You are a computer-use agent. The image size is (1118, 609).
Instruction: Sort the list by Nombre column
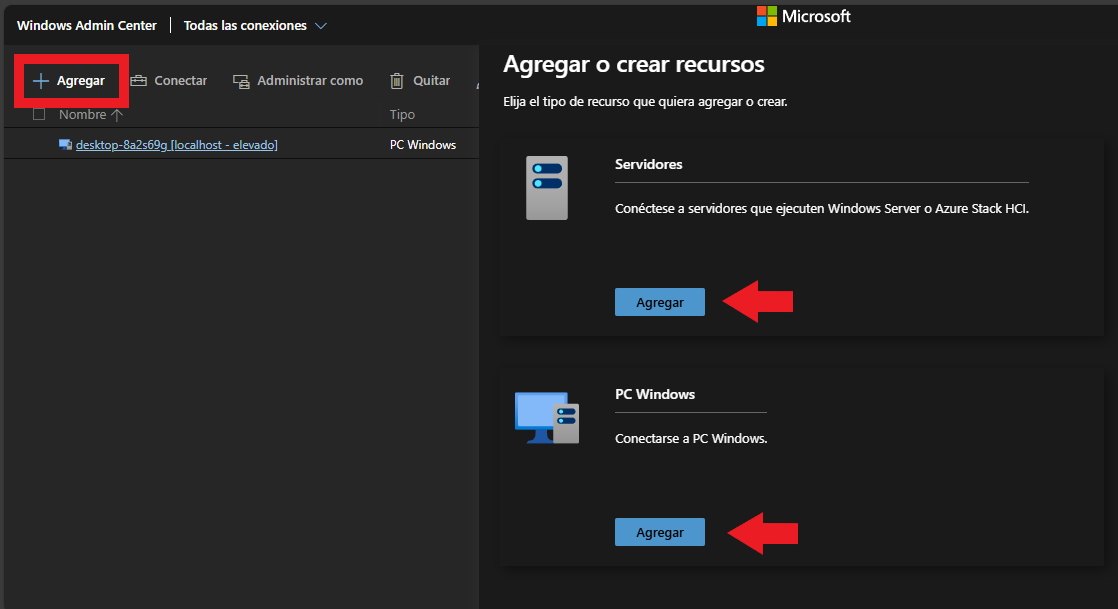[83, 114]
